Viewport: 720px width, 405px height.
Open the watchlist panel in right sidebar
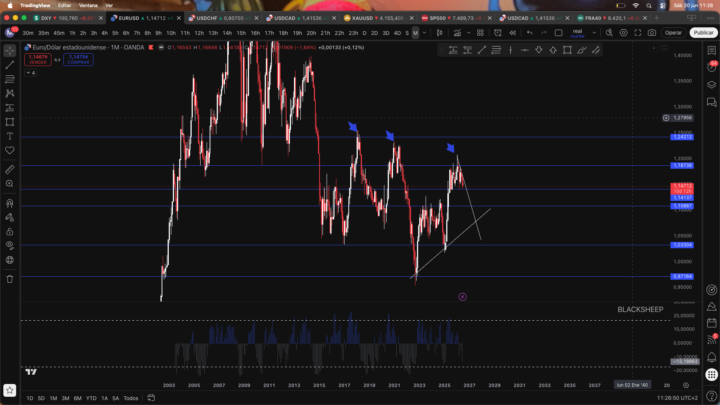pos(711,51)
